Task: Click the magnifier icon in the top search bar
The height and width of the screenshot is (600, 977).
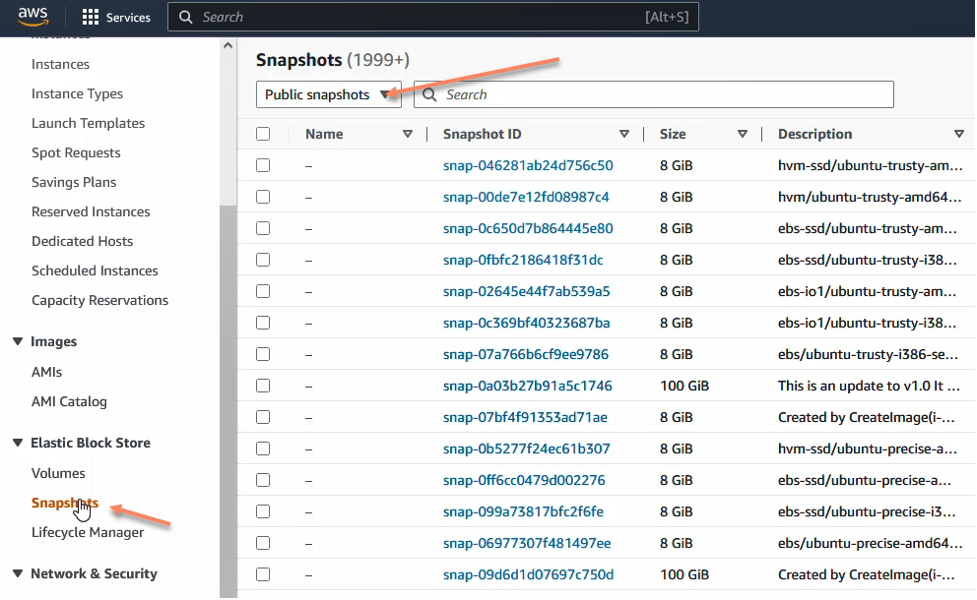Action: pos(185,16)
